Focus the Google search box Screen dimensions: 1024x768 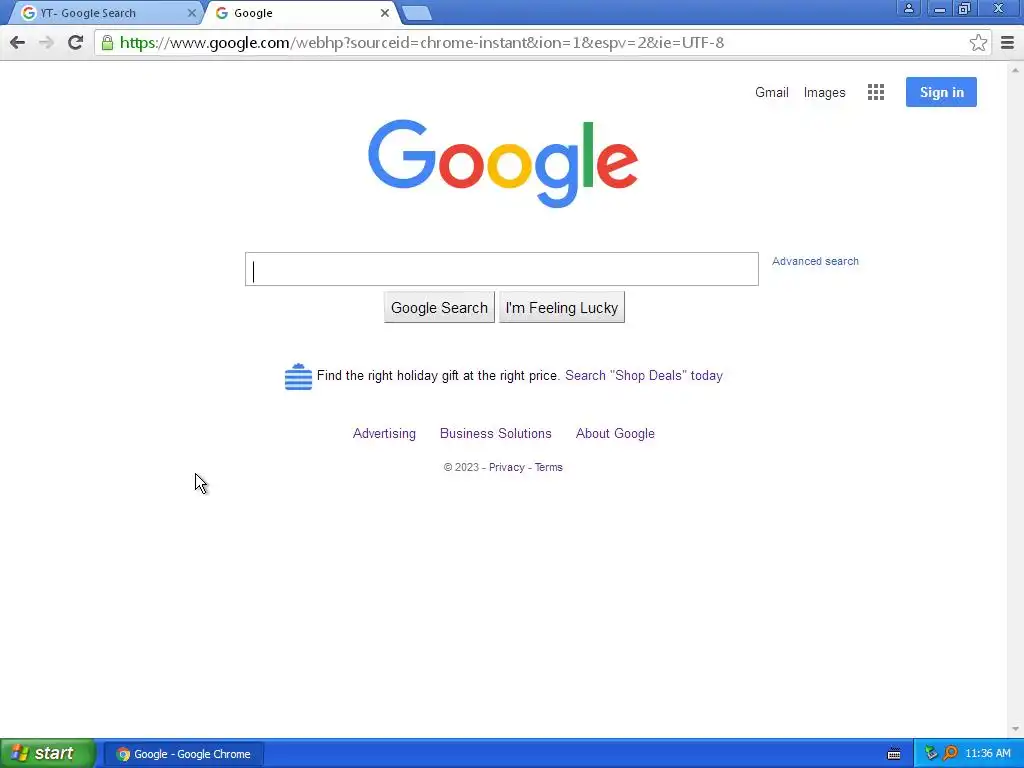click(x=502, y=269)
